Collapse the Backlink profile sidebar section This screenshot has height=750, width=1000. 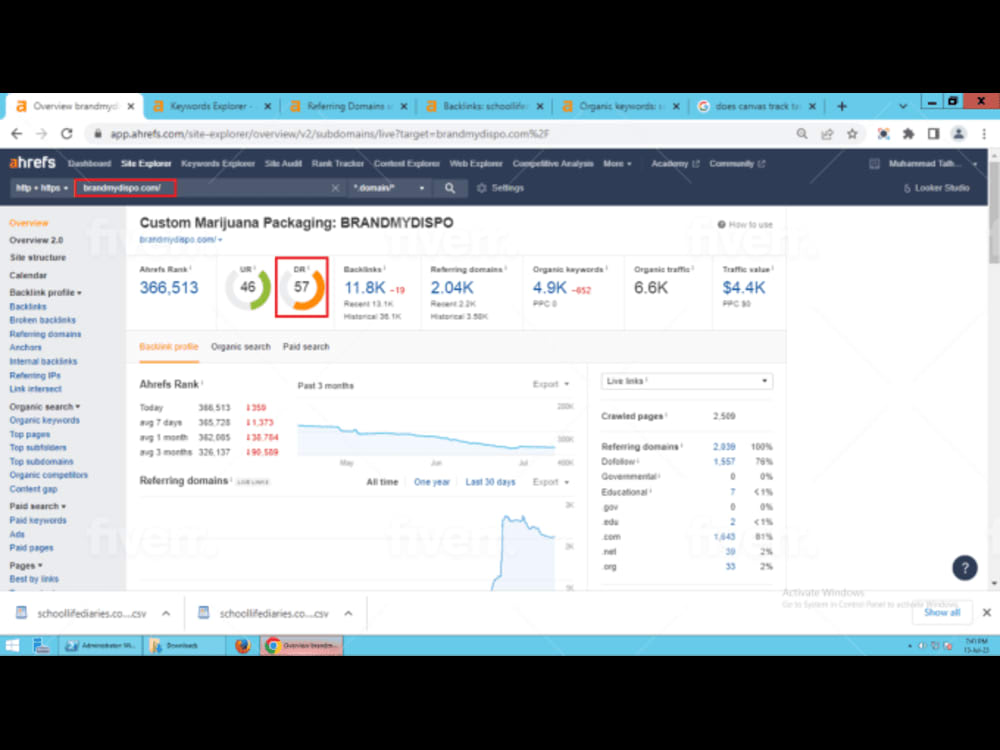[45, 293]
